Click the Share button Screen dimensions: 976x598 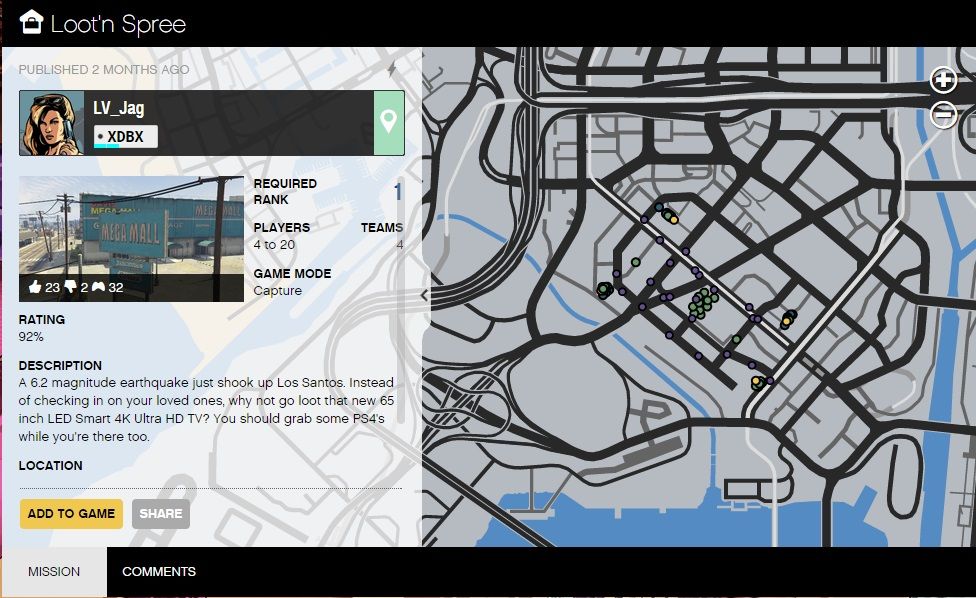pos(161,514)
